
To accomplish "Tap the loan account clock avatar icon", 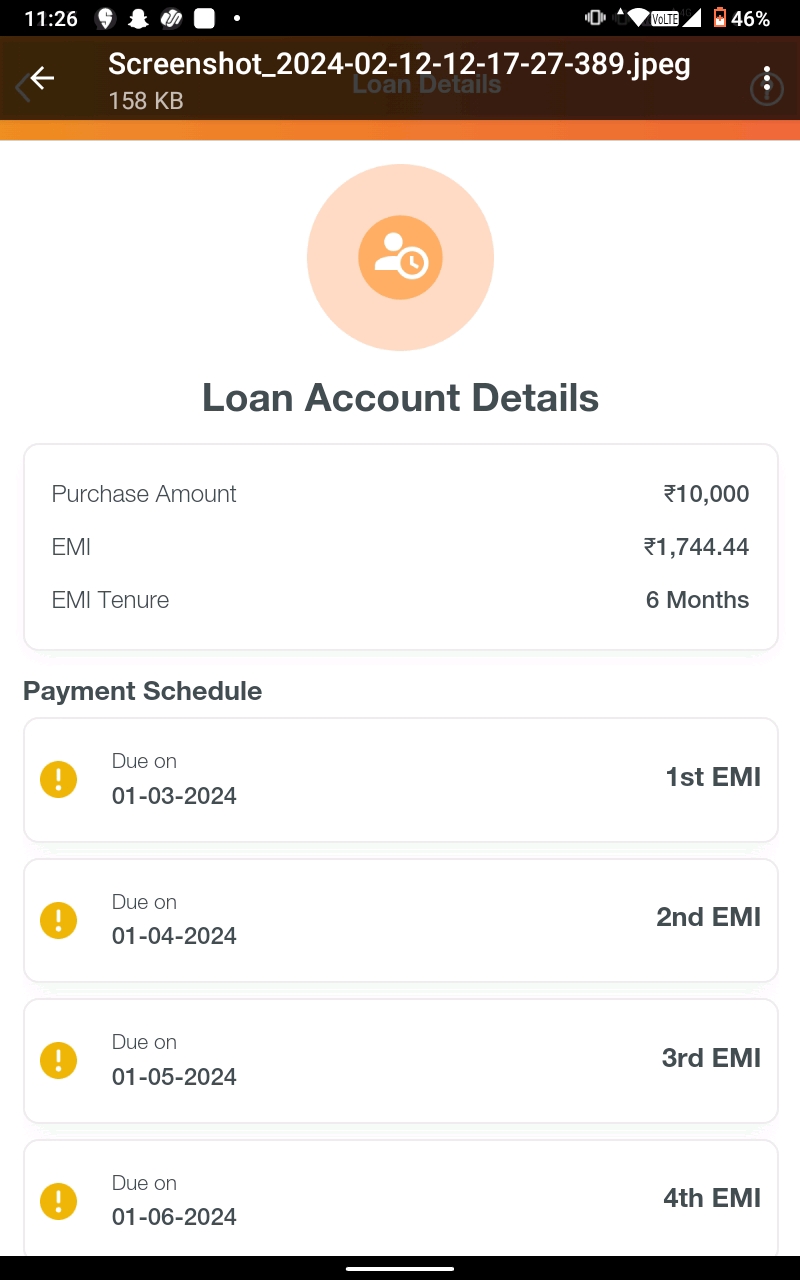I will [400, 258].
